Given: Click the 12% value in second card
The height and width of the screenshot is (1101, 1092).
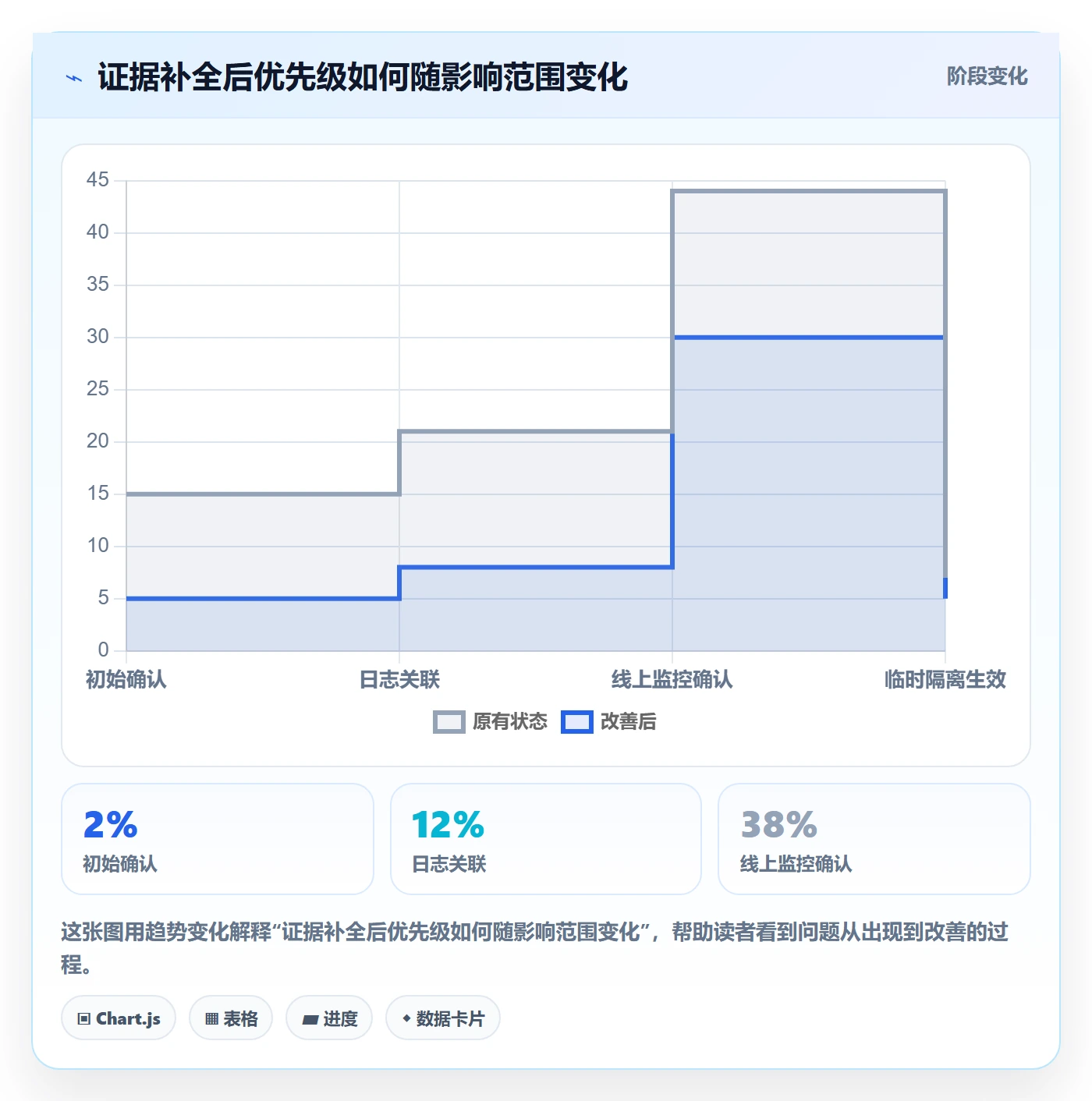Looking at the screenshot, I should pos(448,825).
